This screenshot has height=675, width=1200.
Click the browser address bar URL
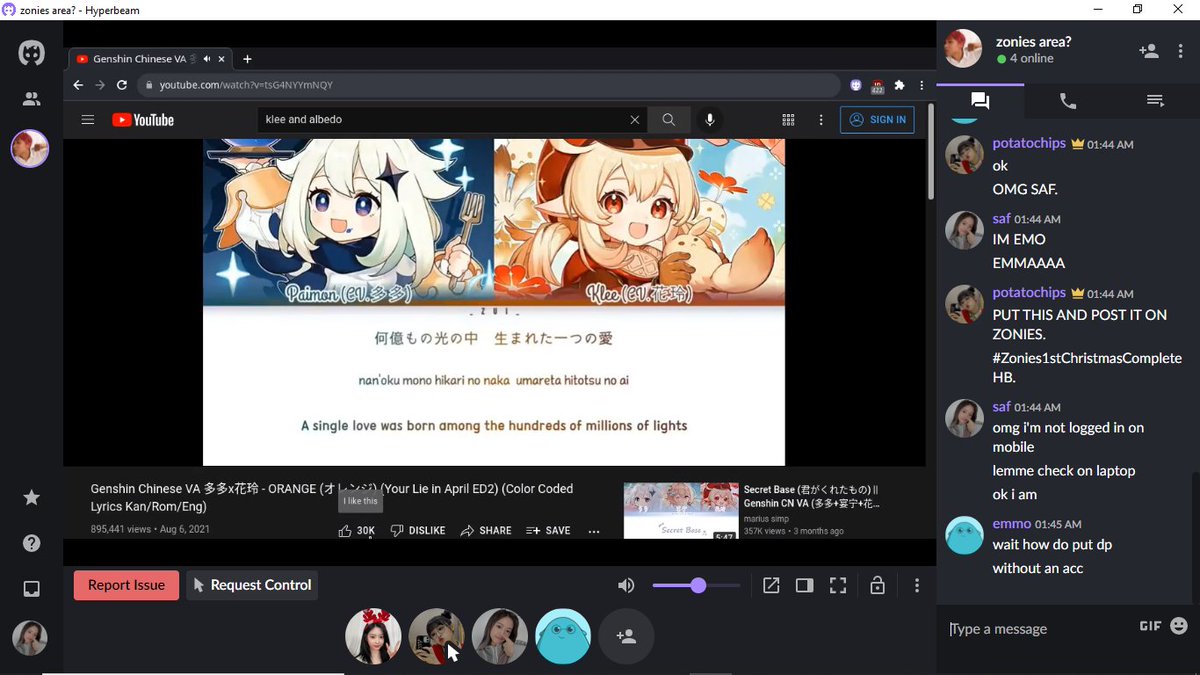[x=490, y=86]
